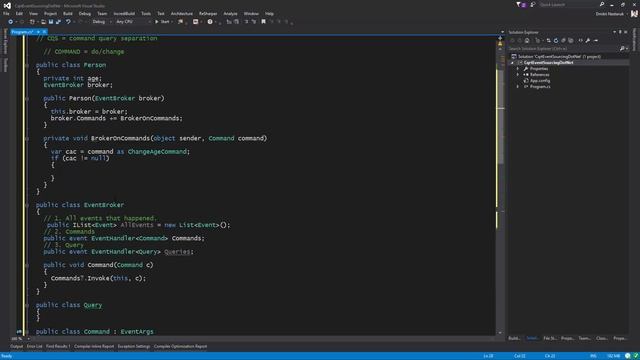The width and height of the screenshot is (640, 360).
Task: Open the Analyze menu
Action: (x=230, y=13)
